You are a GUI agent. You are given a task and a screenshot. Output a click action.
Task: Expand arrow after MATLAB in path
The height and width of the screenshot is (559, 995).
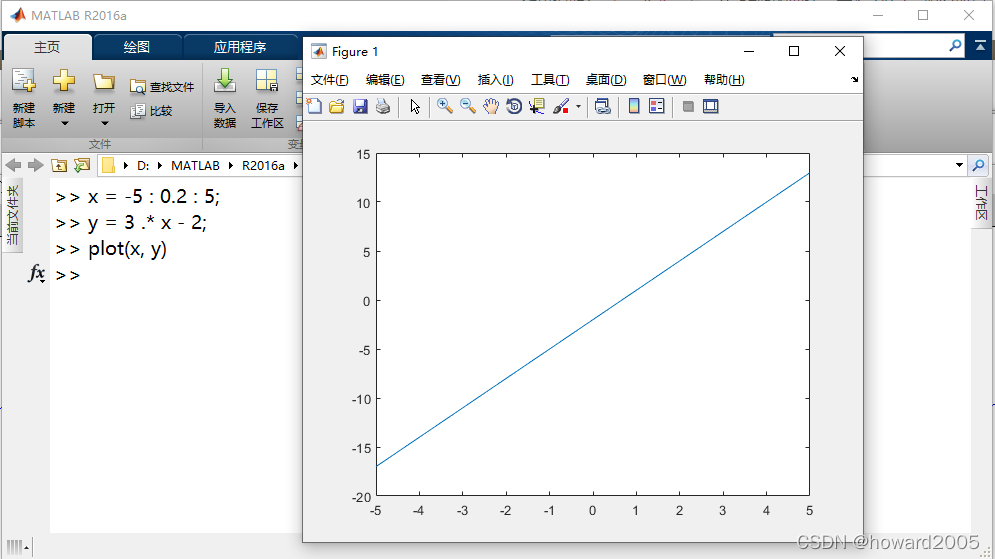coord(231,166)
